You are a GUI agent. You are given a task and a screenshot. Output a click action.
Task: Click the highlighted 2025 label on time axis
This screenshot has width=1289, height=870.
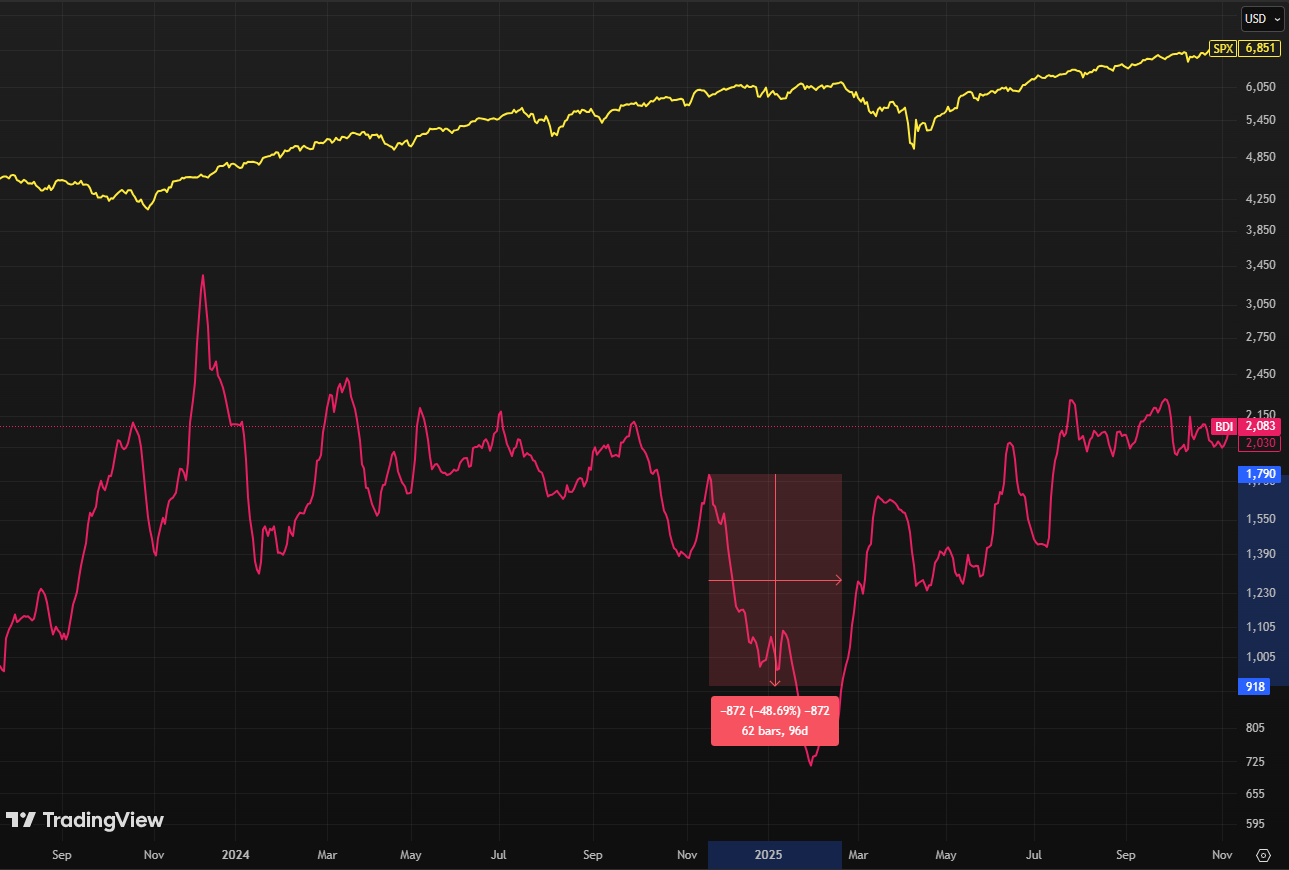[x=769, y=855]
